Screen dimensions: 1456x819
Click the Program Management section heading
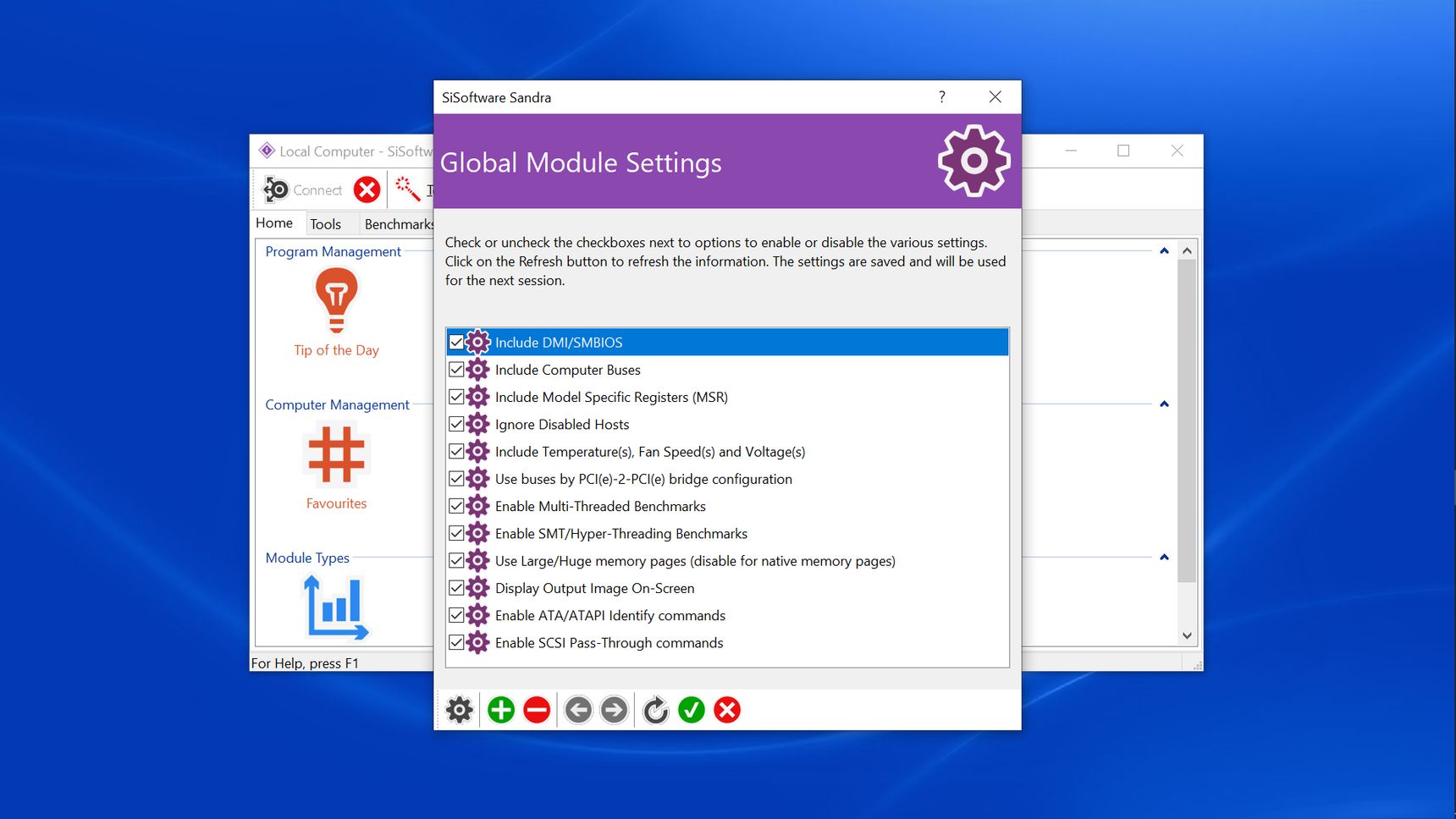pos(334,251)
